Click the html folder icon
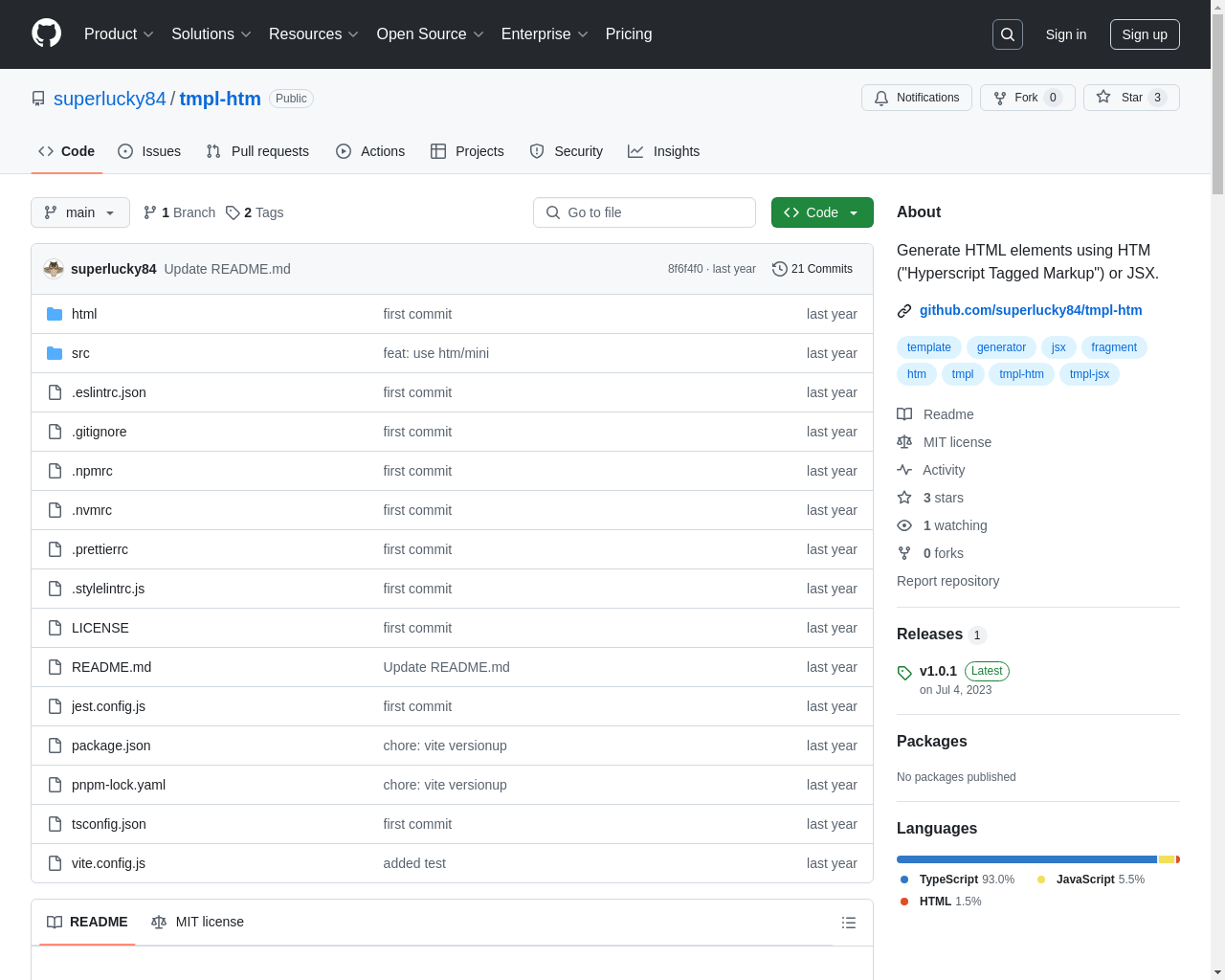 click(x=55, y=314)
